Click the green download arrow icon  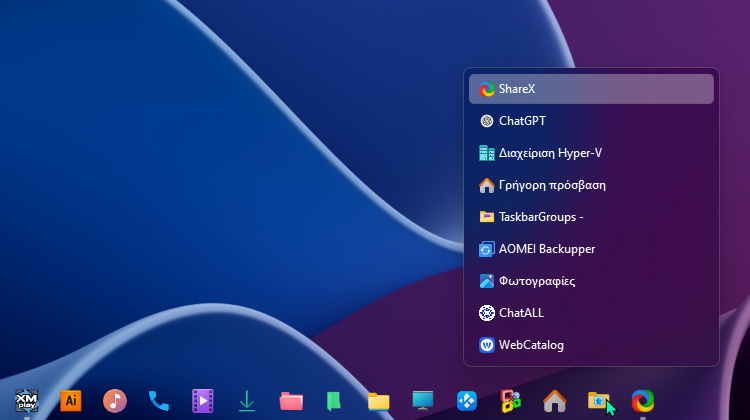coord(247,400)
